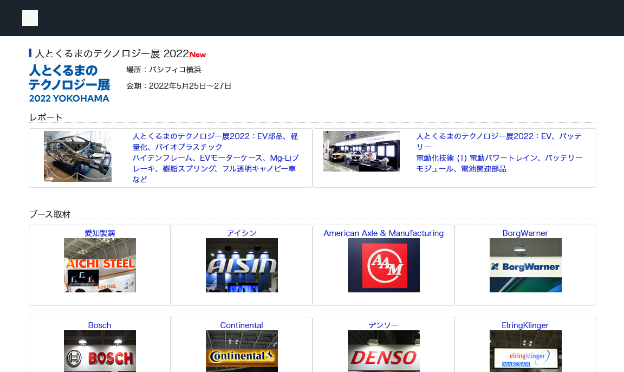
Task: Click the white square logo in header
Action: [30, 18]
